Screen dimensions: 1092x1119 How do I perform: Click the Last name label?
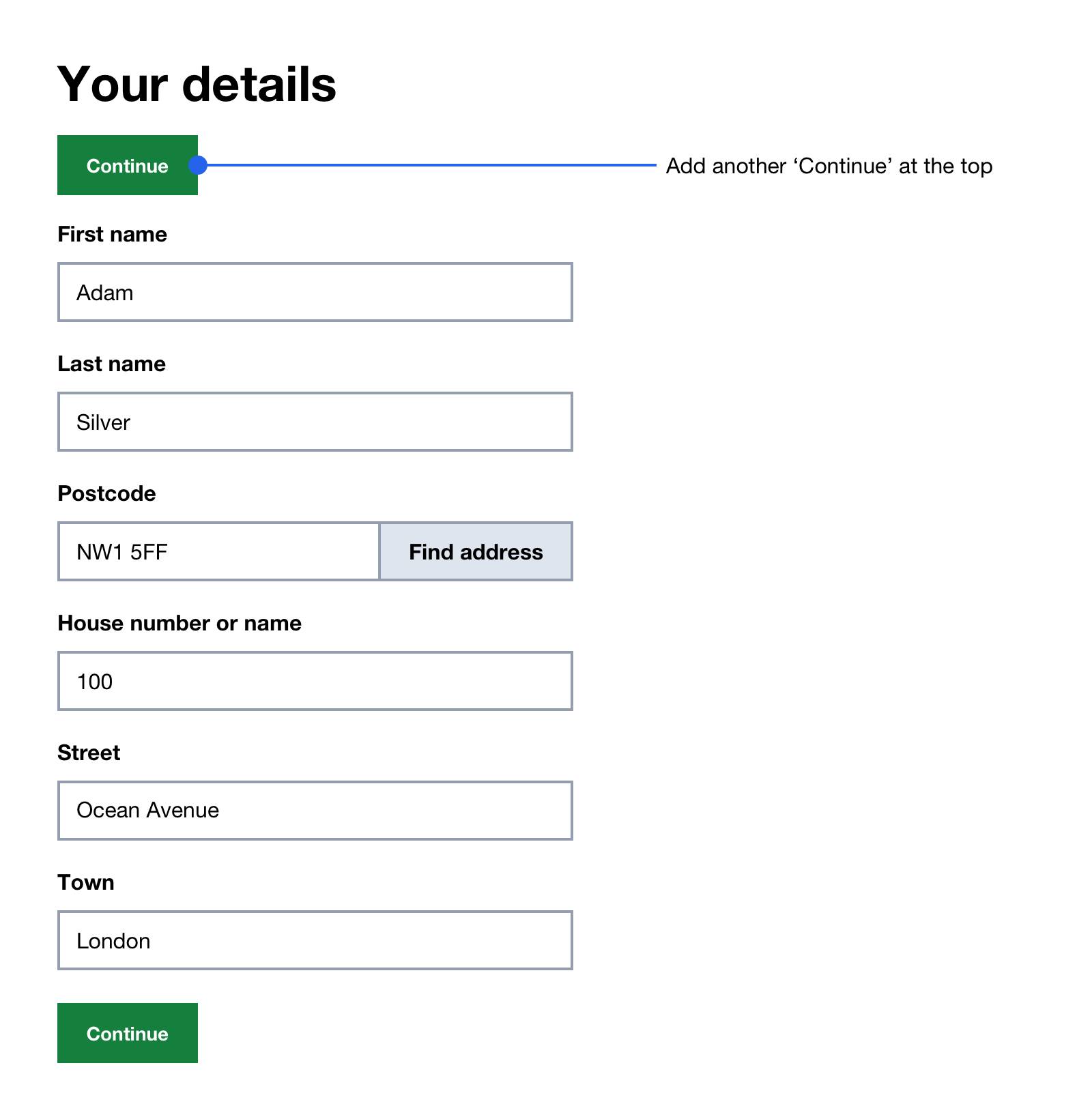111,364
